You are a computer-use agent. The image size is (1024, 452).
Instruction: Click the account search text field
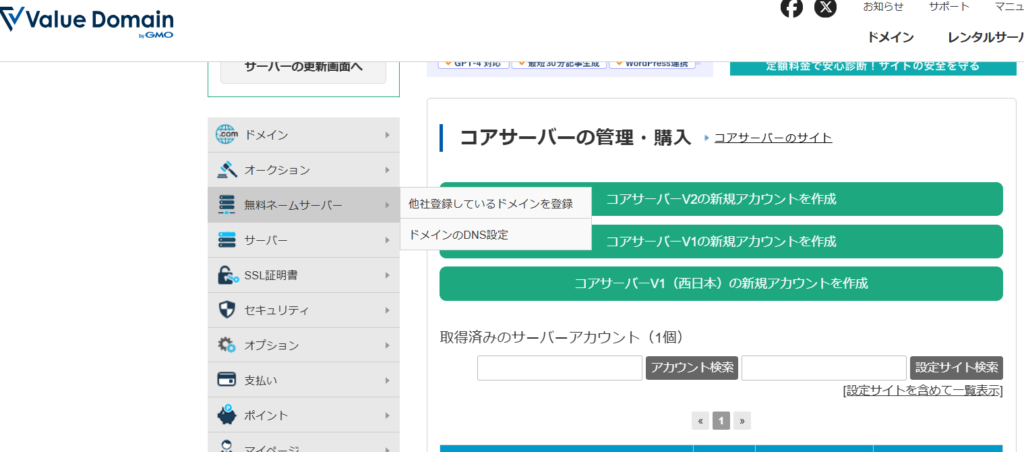(559, 368)
